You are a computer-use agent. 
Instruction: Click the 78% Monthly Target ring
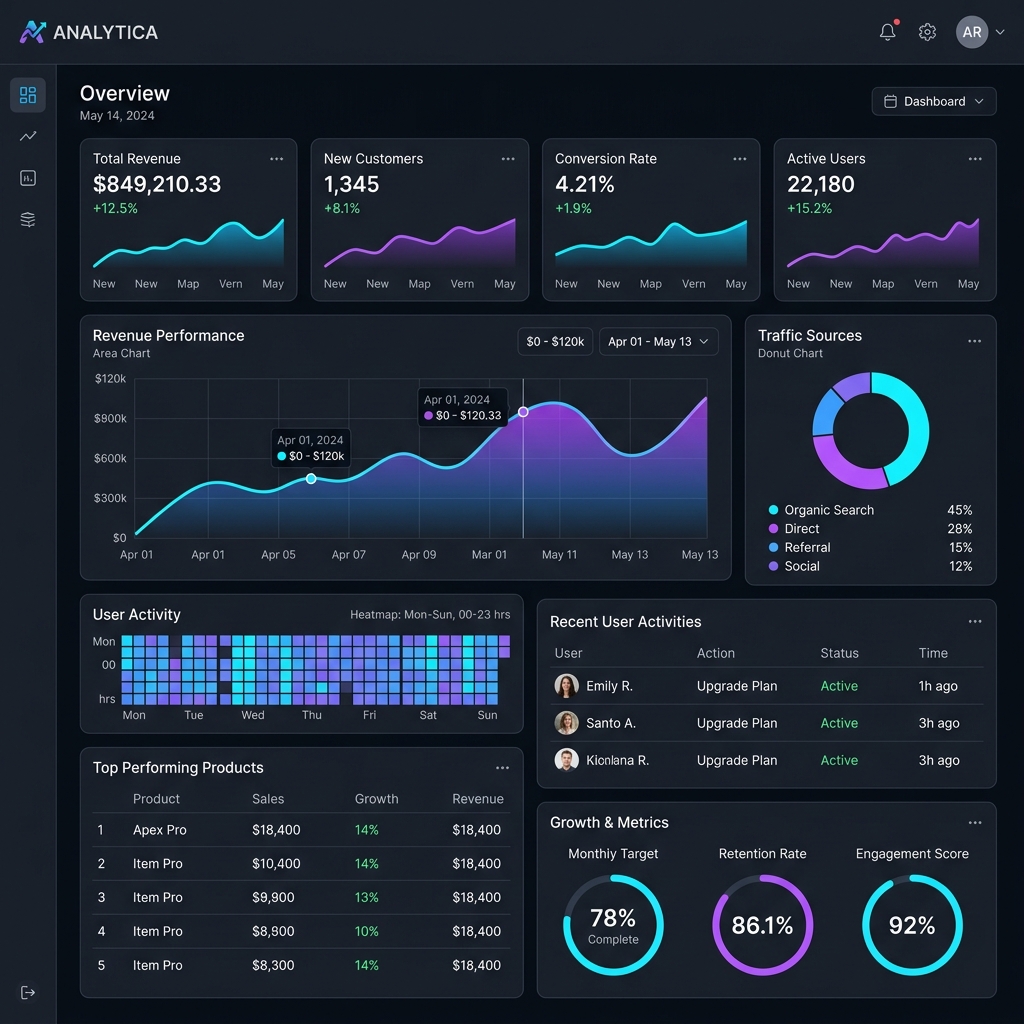point(613,925)
